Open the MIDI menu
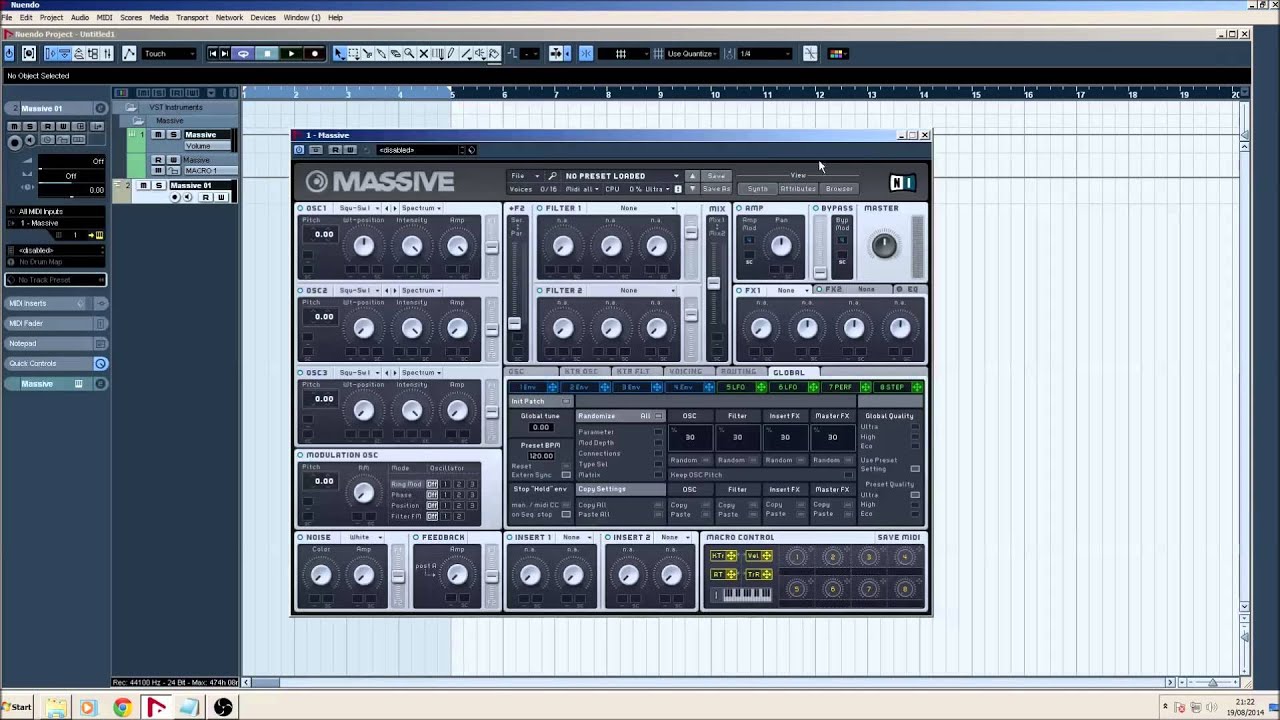The width and height of the screenshot is (1280, 720). pyautogui.click(x=104, y=17)
